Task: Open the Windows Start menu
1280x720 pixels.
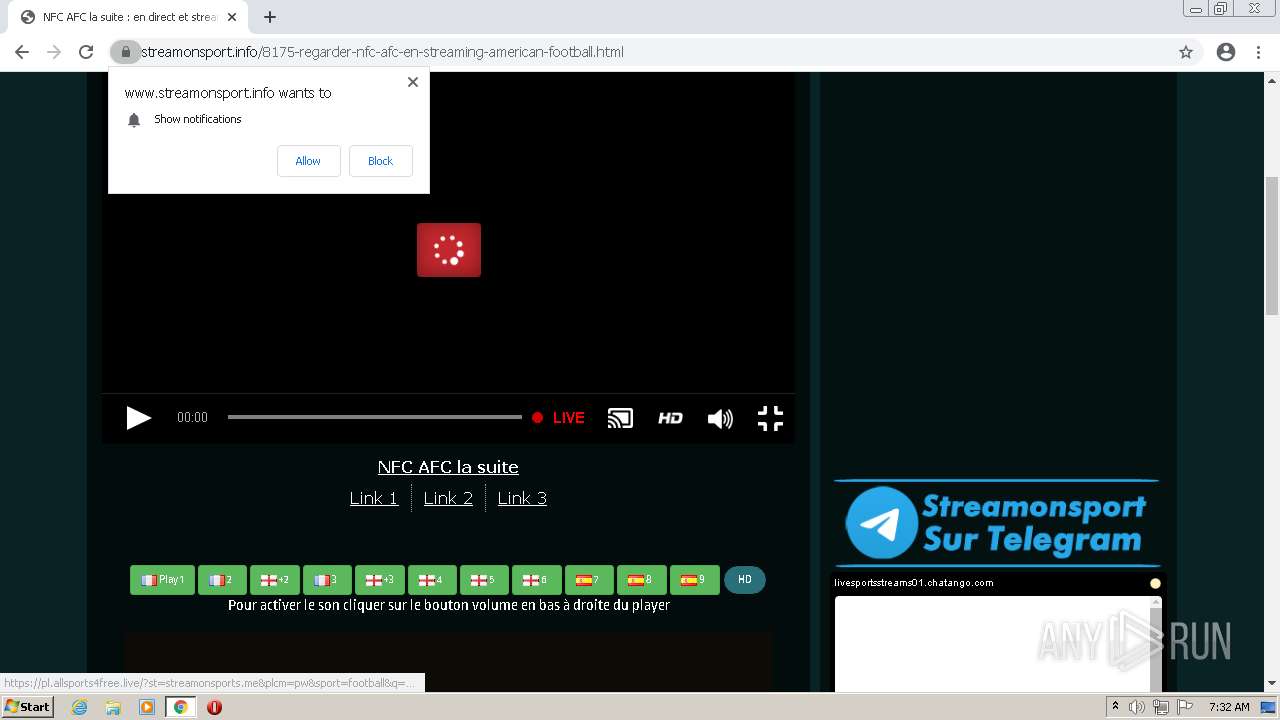Action: (x=27, y=706)
